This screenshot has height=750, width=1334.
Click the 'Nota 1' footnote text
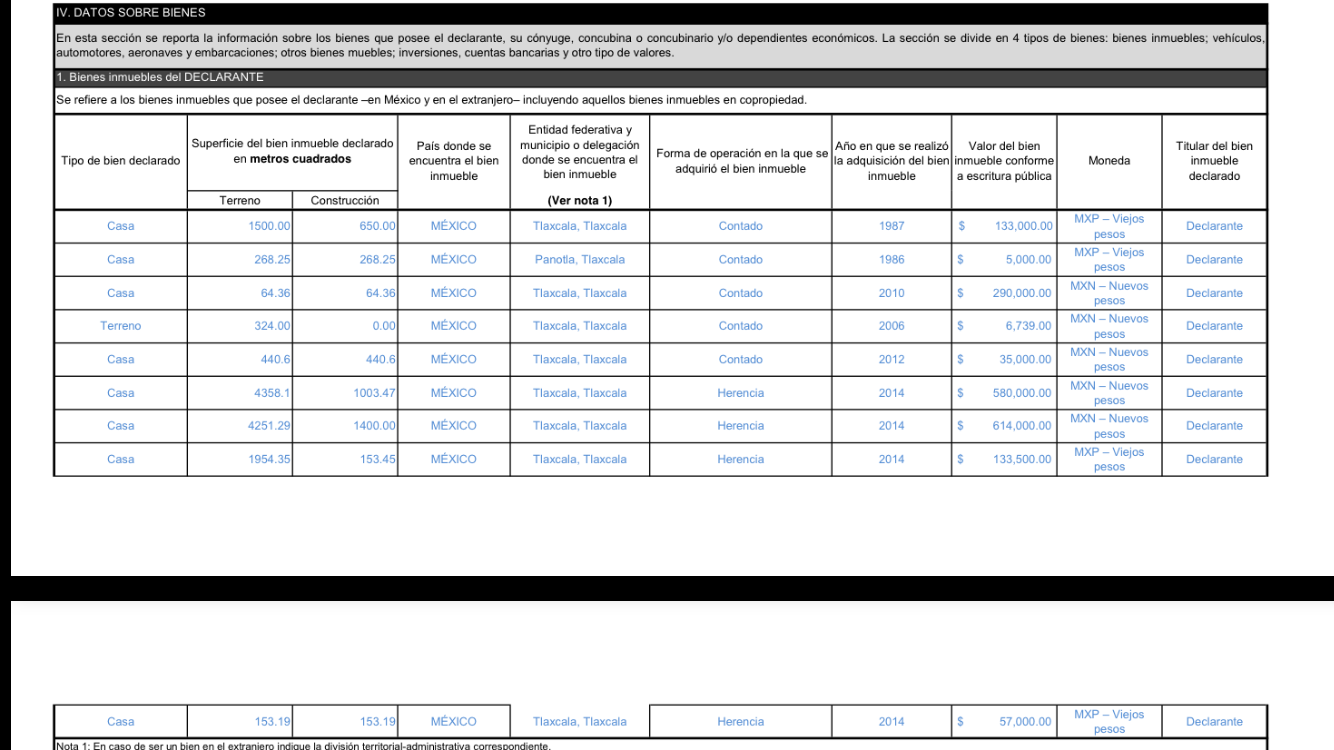(301, 746)
